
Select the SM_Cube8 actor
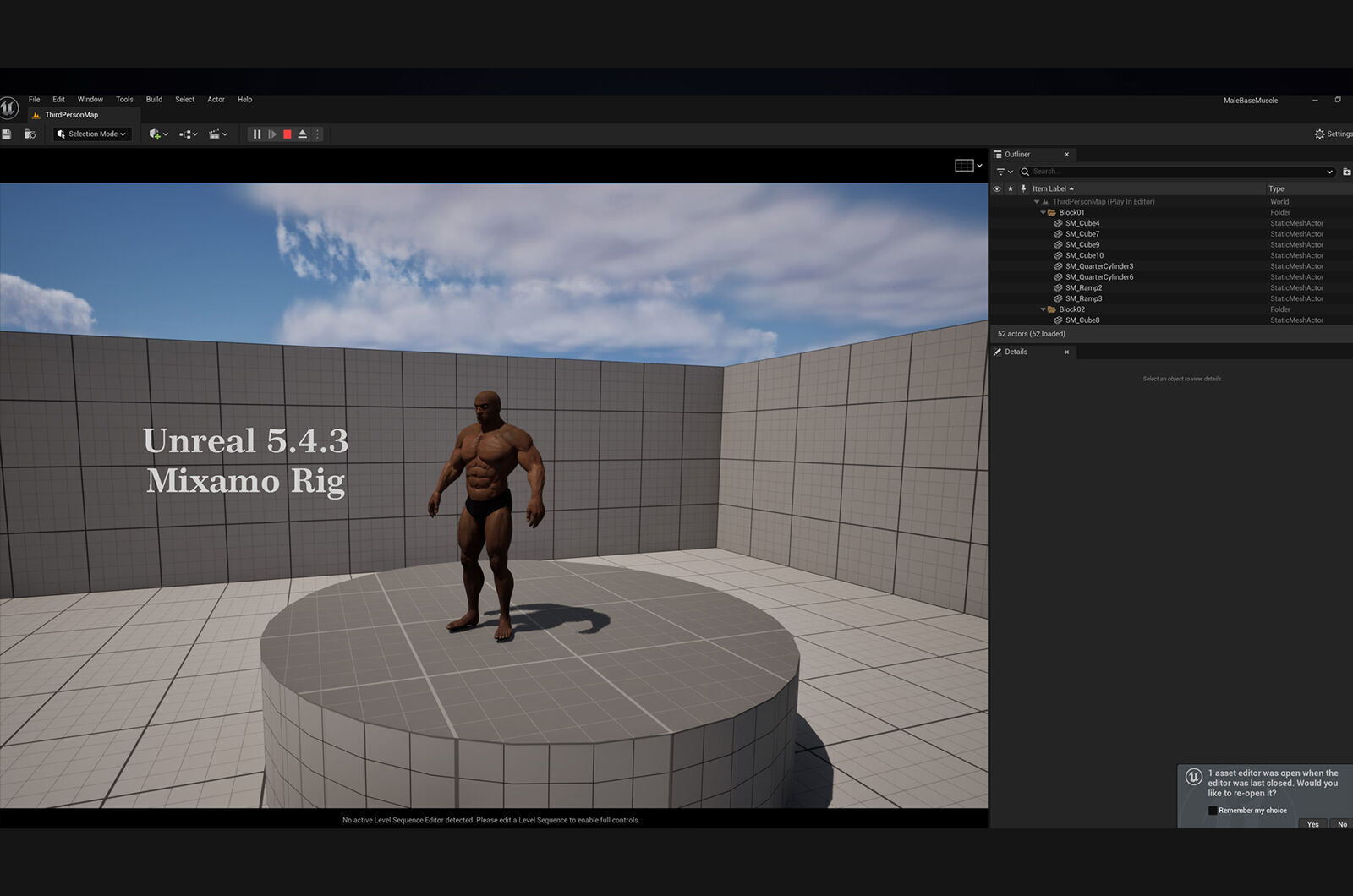point(1171,320)
